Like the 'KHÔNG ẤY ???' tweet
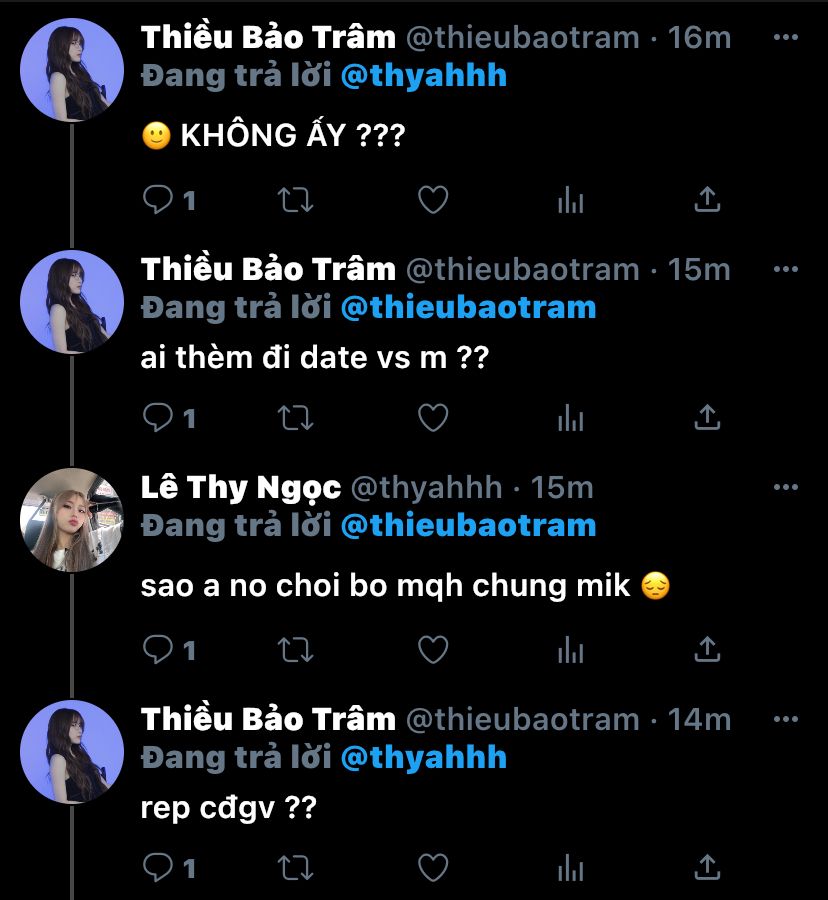This screenshot has width=828, height=900. (x=432, y=200)
